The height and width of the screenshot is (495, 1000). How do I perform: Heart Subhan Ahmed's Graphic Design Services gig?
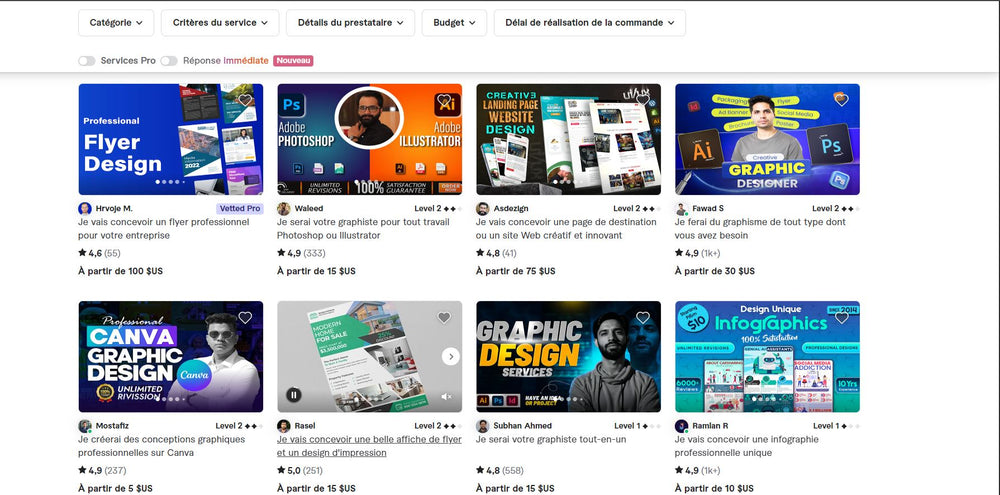click(x=643, y=318)
